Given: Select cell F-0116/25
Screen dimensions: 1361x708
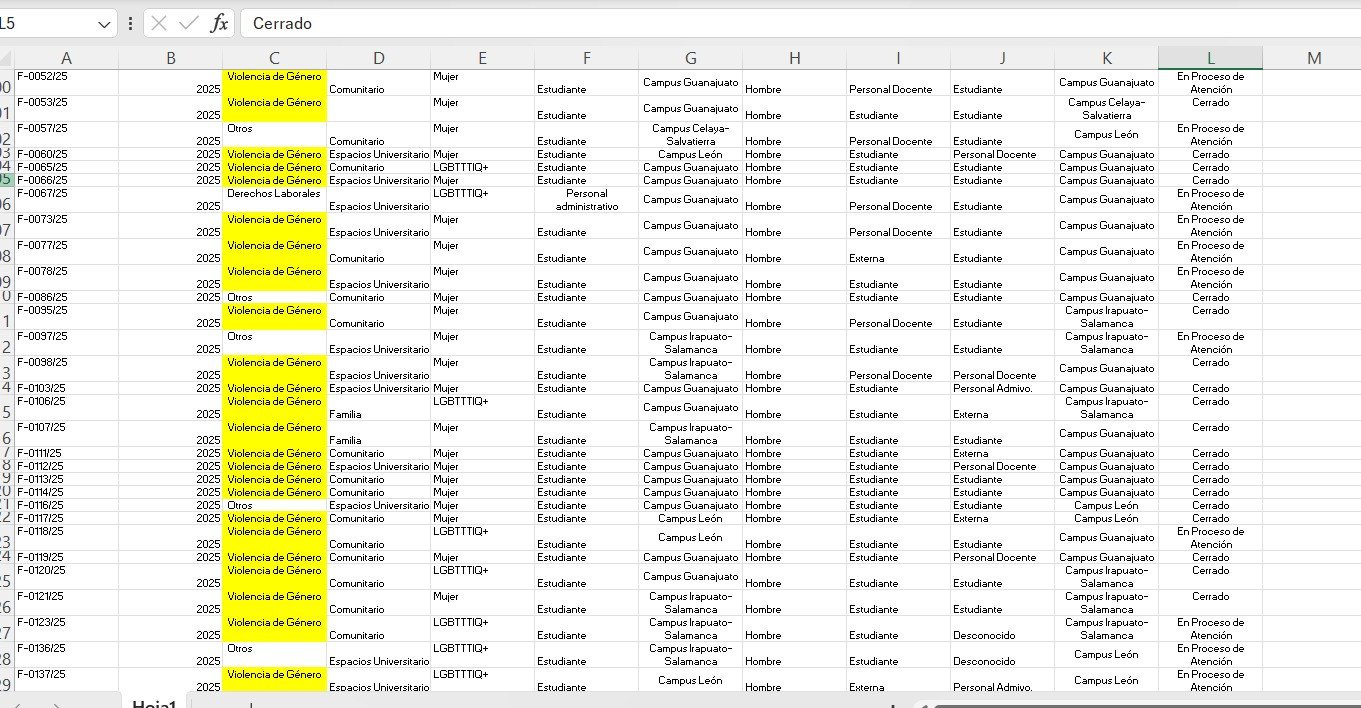Looking at the screenshot, I should tap(66, 505).
